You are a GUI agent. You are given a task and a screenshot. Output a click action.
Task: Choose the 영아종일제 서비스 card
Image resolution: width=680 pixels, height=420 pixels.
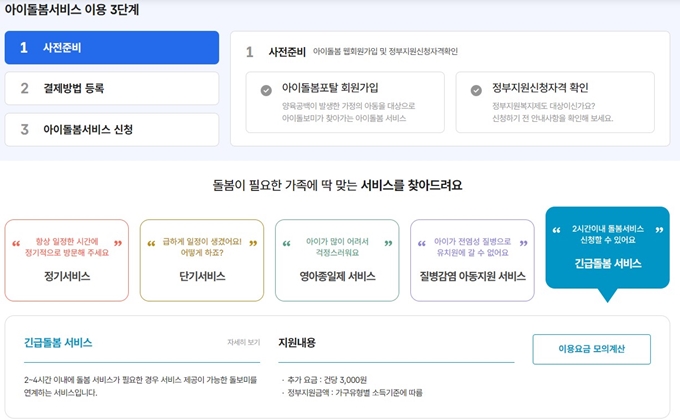(x=337, y=260)
